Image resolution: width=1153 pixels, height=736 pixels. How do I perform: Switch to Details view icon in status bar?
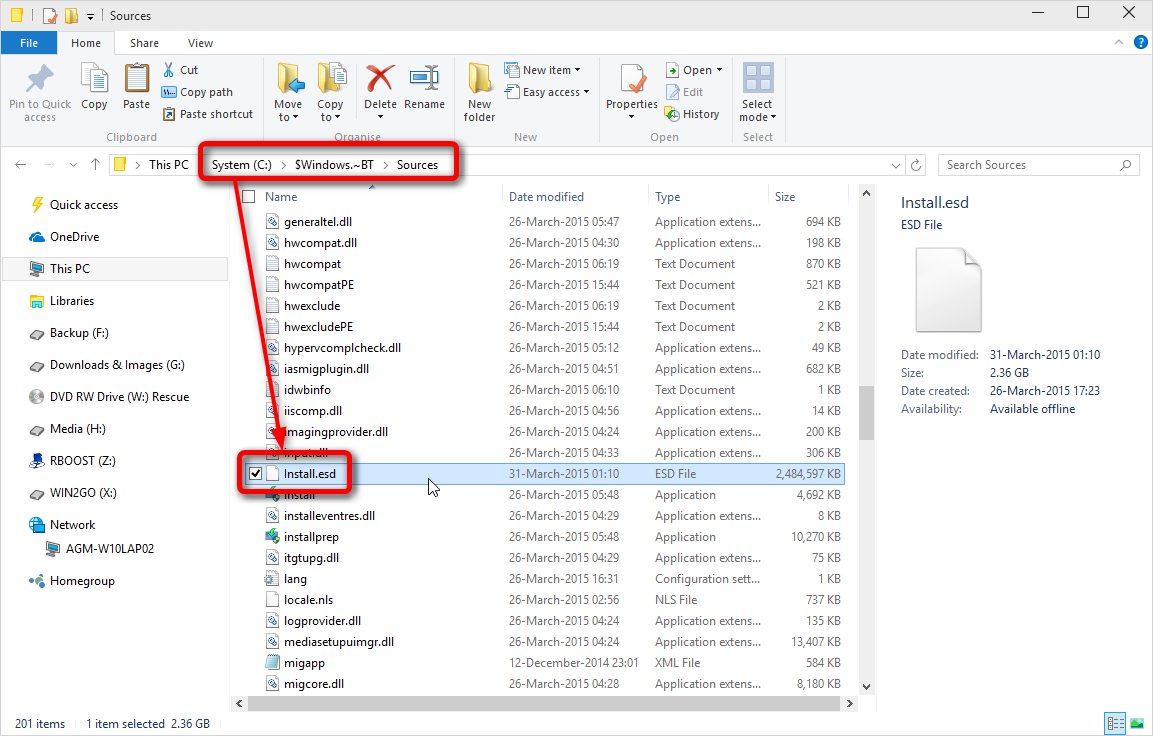point(1115,724)
